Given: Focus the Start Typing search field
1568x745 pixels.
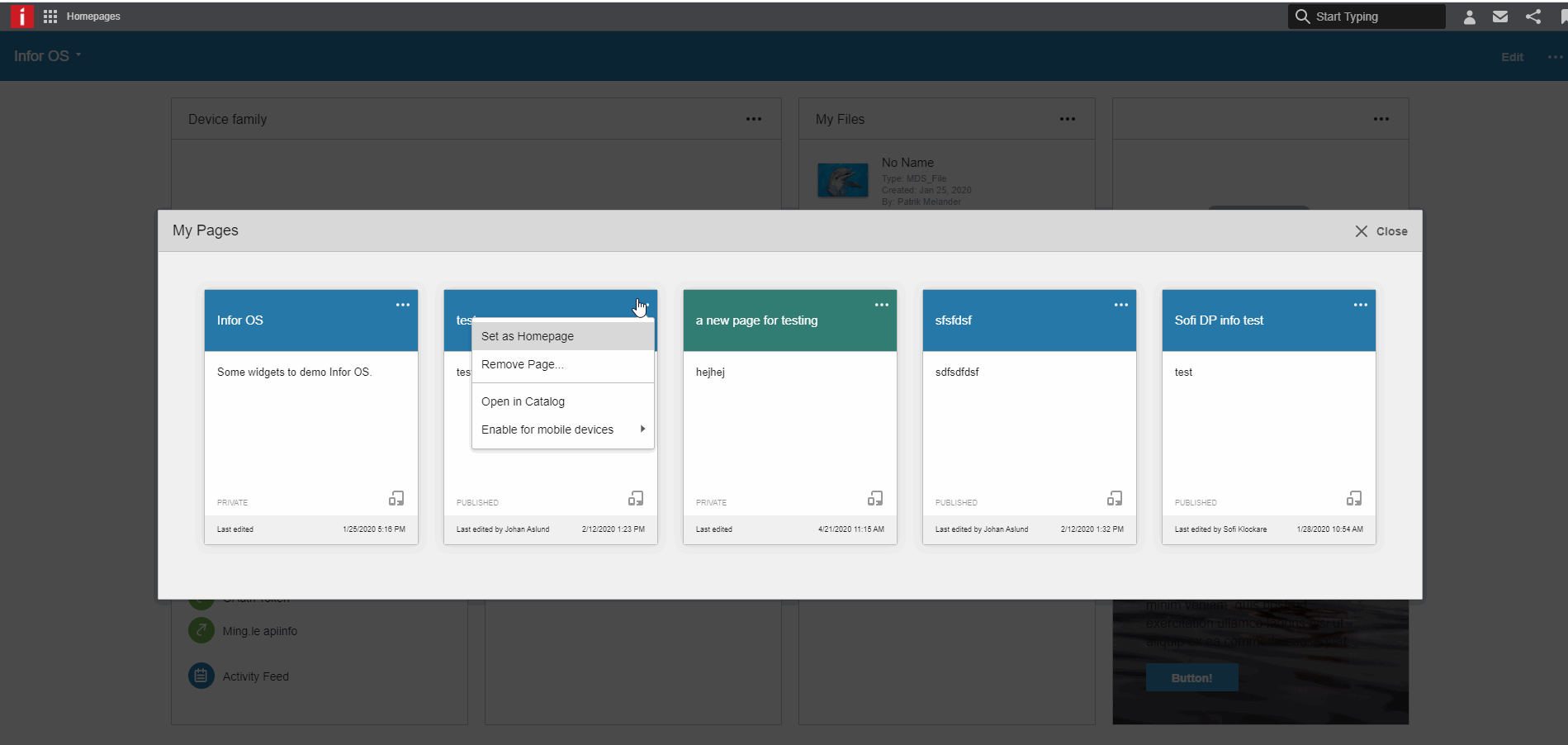Looking at the screenshot, I should 1367,17.
